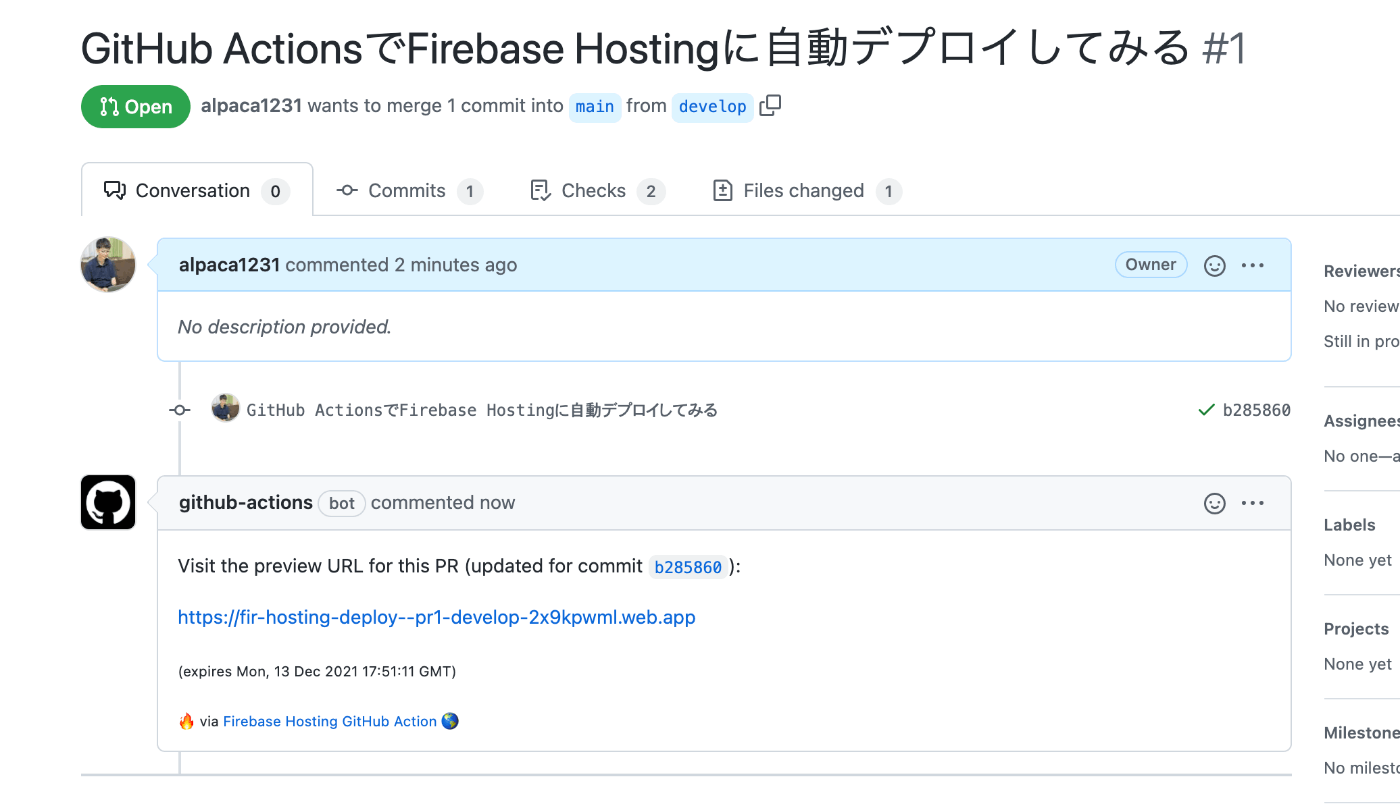This screenshot has height=806, width=1400.
Task: Open the Checks tab
Action: pos(597,190)
